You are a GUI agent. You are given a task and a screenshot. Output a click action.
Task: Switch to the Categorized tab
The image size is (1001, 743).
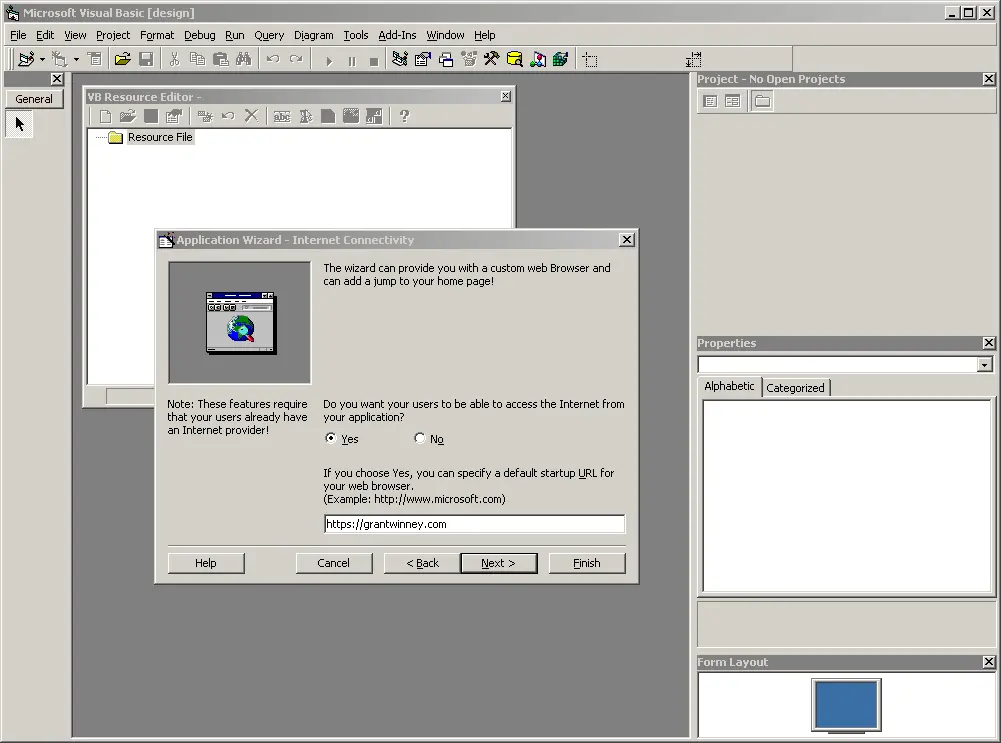pyautogui.click(x=795, y=387)
